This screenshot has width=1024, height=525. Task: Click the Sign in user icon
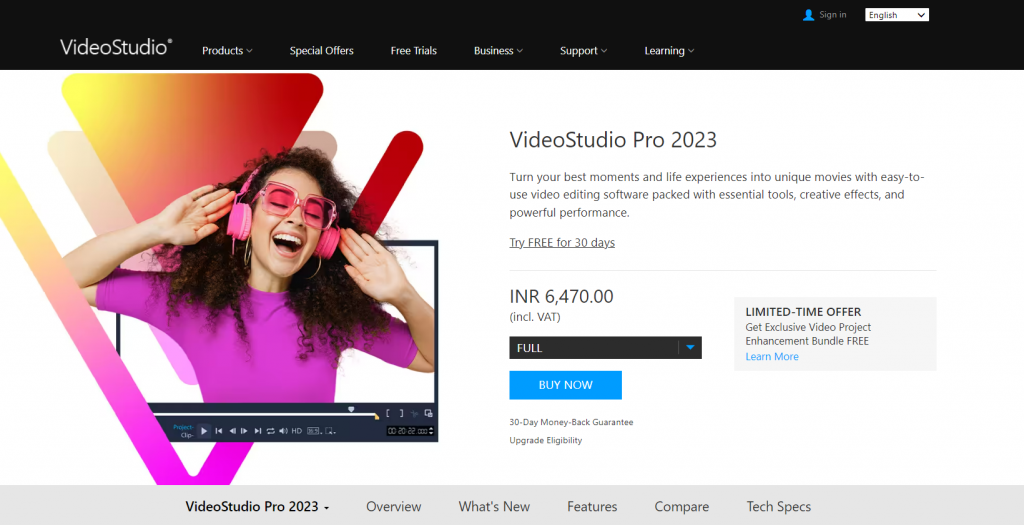tap(808, 14)
